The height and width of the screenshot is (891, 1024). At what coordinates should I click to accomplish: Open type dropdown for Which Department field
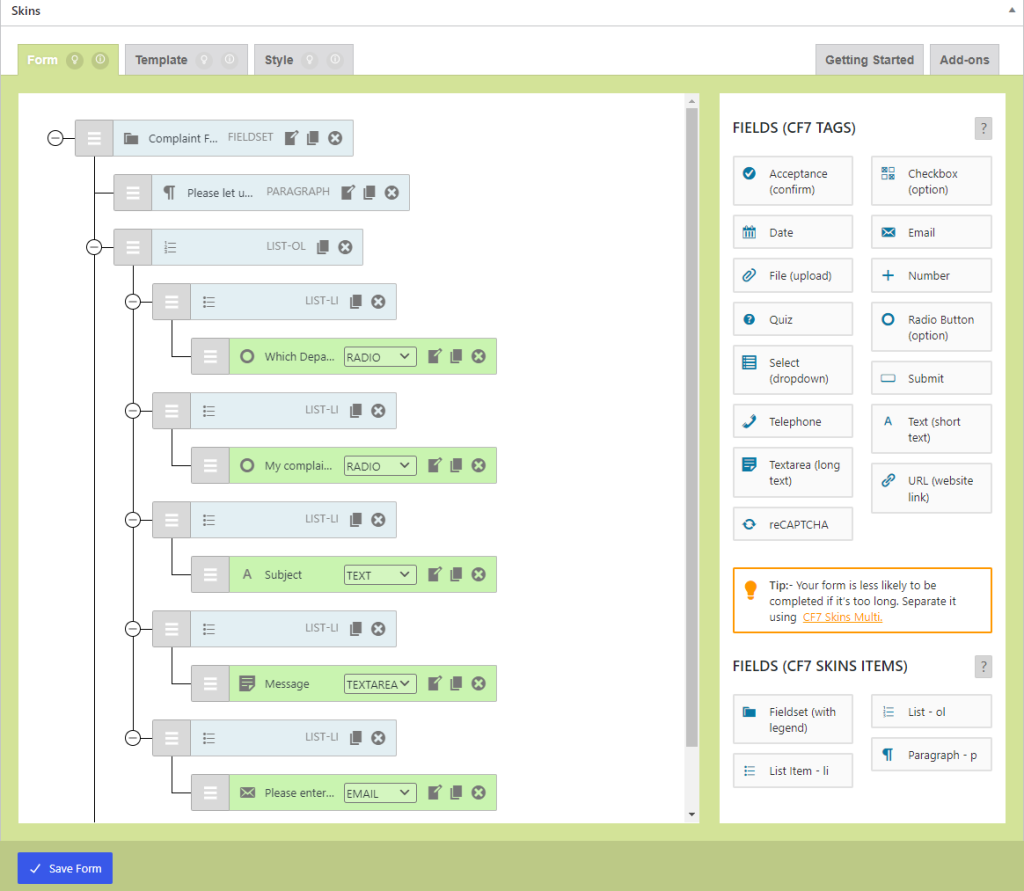coord(380,357)
